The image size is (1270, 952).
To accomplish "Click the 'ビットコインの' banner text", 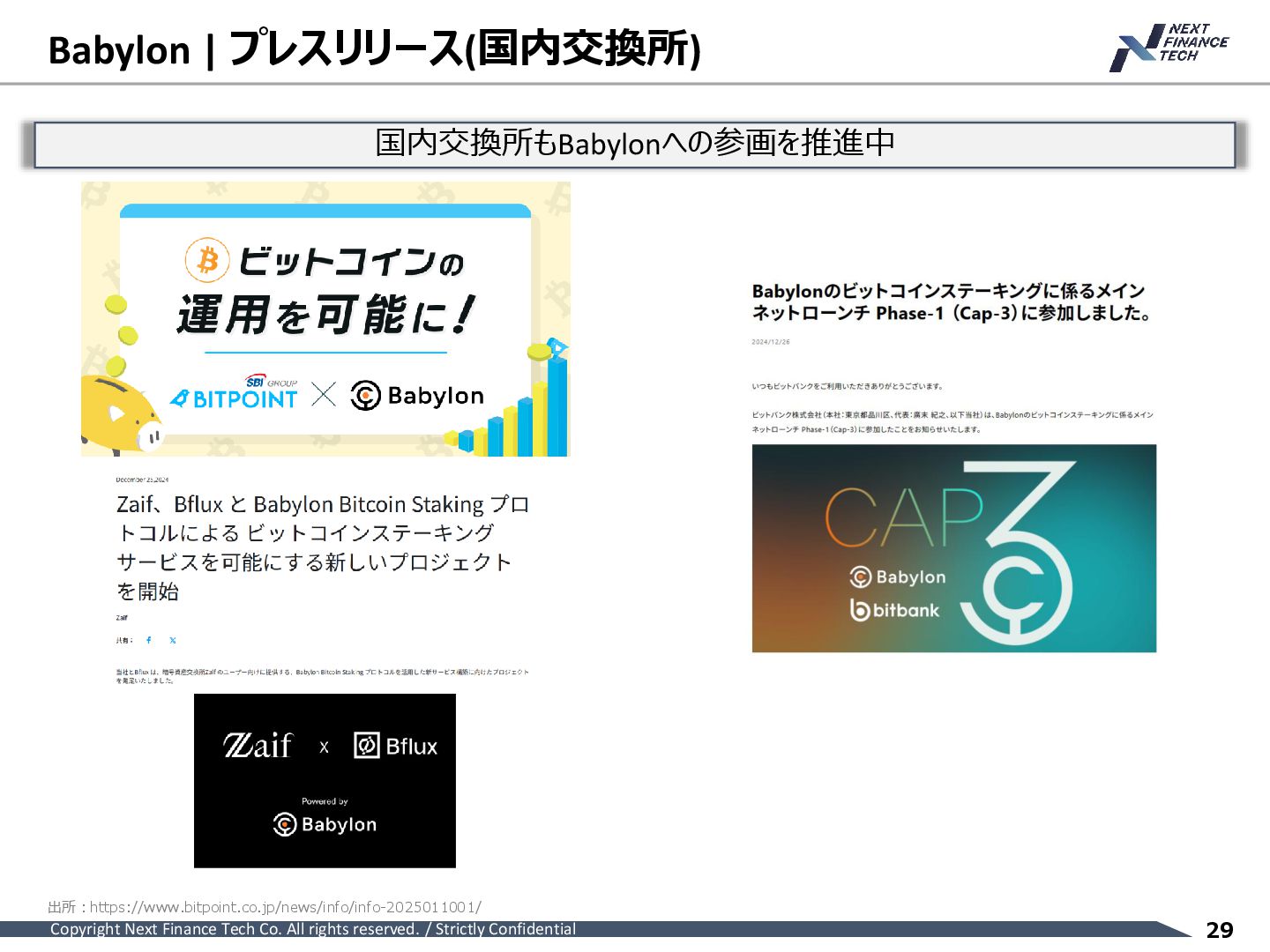I will click(x=350, y=261).
